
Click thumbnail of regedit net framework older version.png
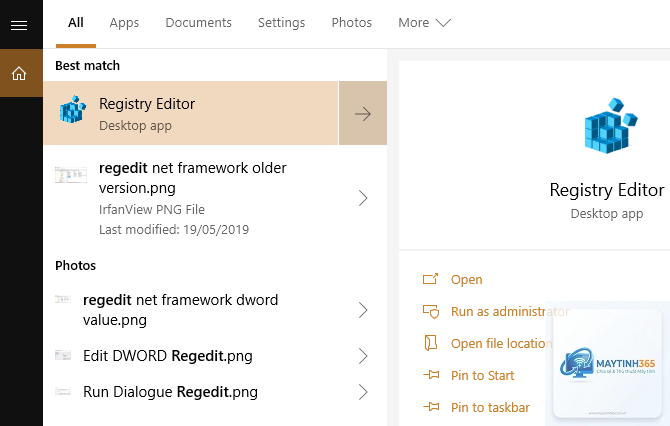click(71, 175)
